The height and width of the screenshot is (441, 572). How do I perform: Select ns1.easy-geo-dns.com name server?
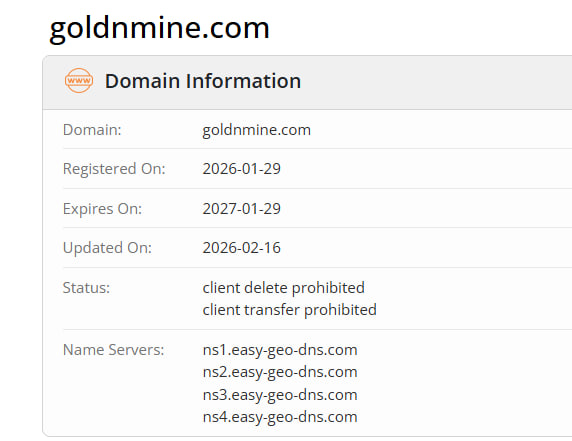point(280,350)
